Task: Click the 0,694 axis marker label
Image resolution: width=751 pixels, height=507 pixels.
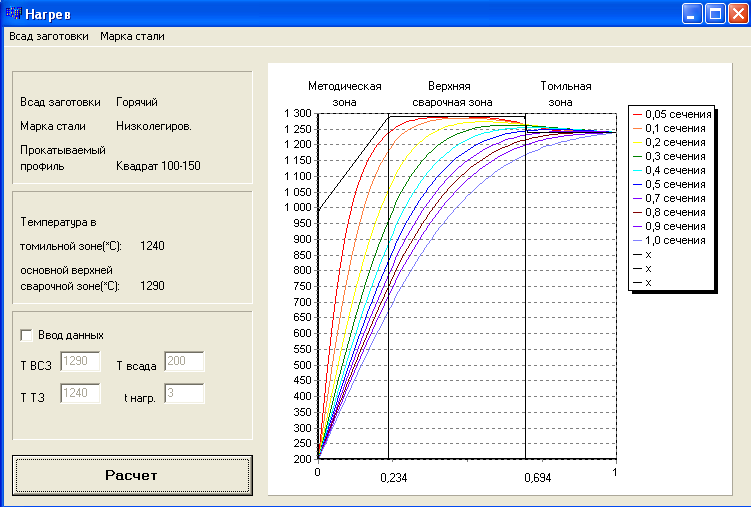Action: click(537, 478)
